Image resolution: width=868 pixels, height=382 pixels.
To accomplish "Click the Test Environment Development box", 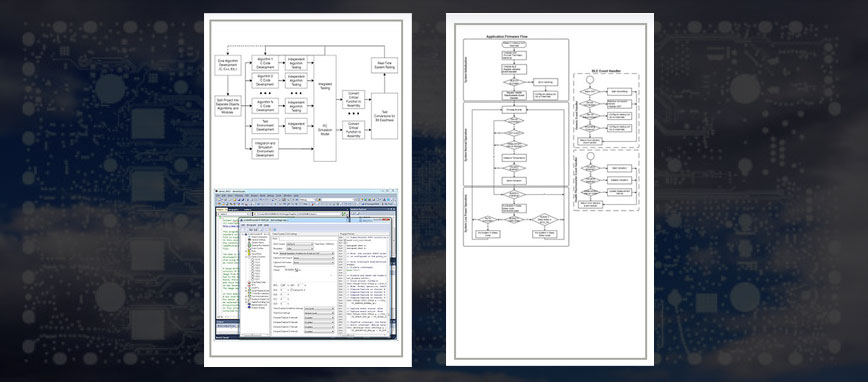I will point(265,126).
